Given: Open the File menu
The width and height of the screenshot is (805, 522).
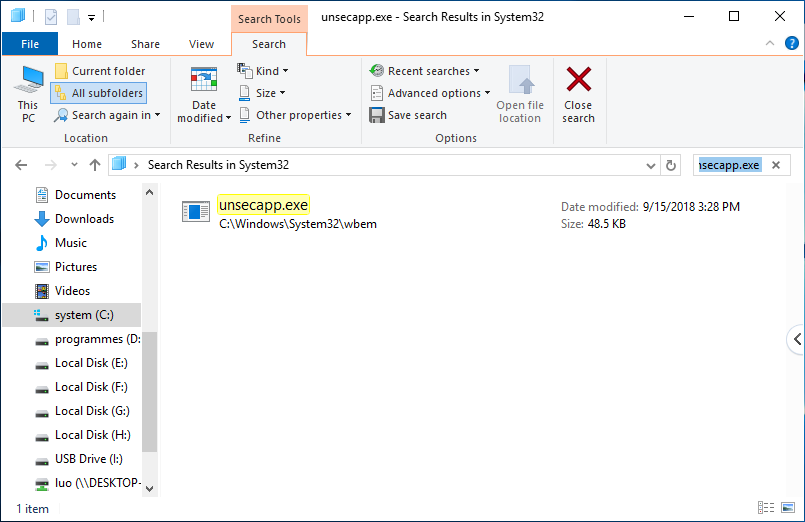Looking at the screenshot, I should tap(30, 44).
